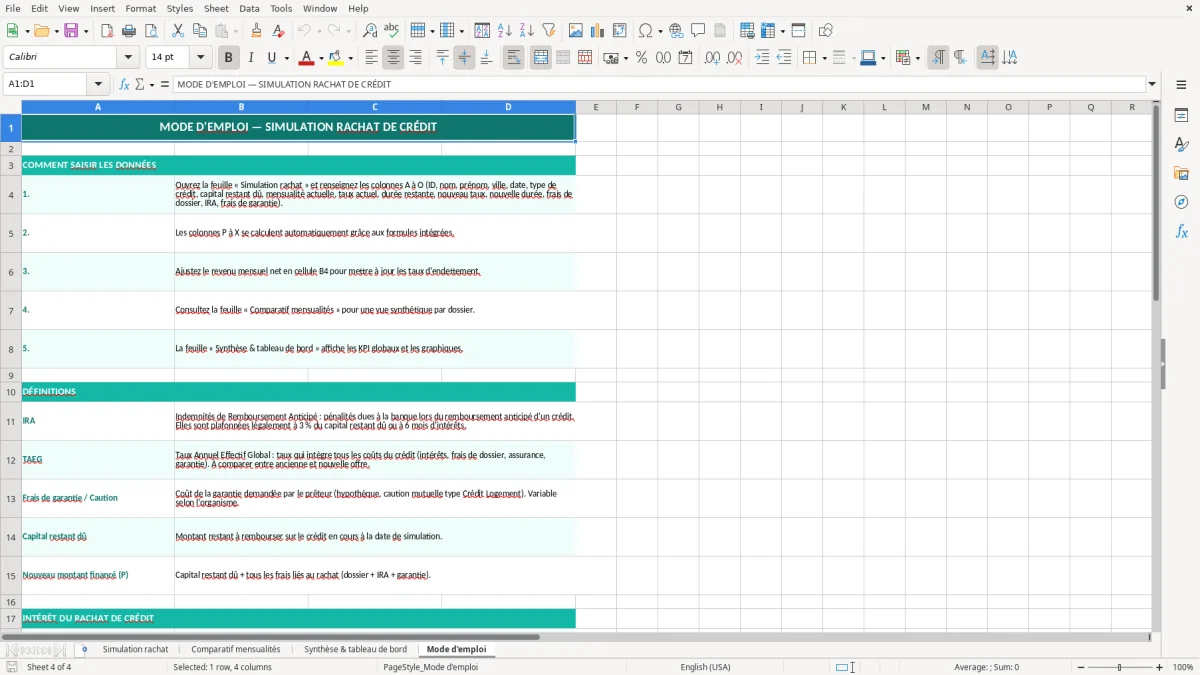Screen dimensions: 1200x675
Task: Open Font Color dropdown arrow
Action: point(322,58)
